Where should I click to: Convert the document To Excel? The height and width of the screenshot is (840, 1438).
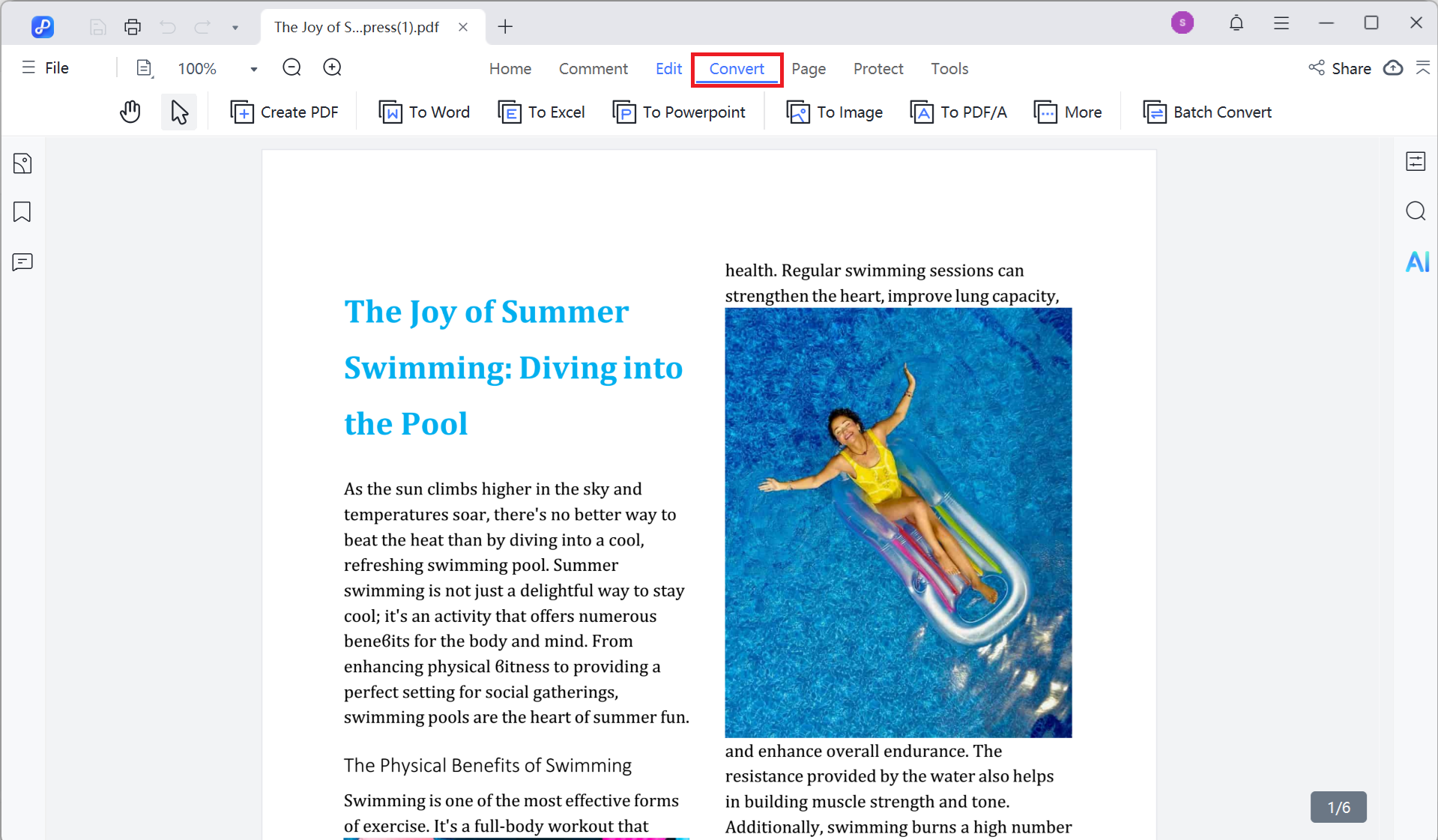tap(541, 112)
